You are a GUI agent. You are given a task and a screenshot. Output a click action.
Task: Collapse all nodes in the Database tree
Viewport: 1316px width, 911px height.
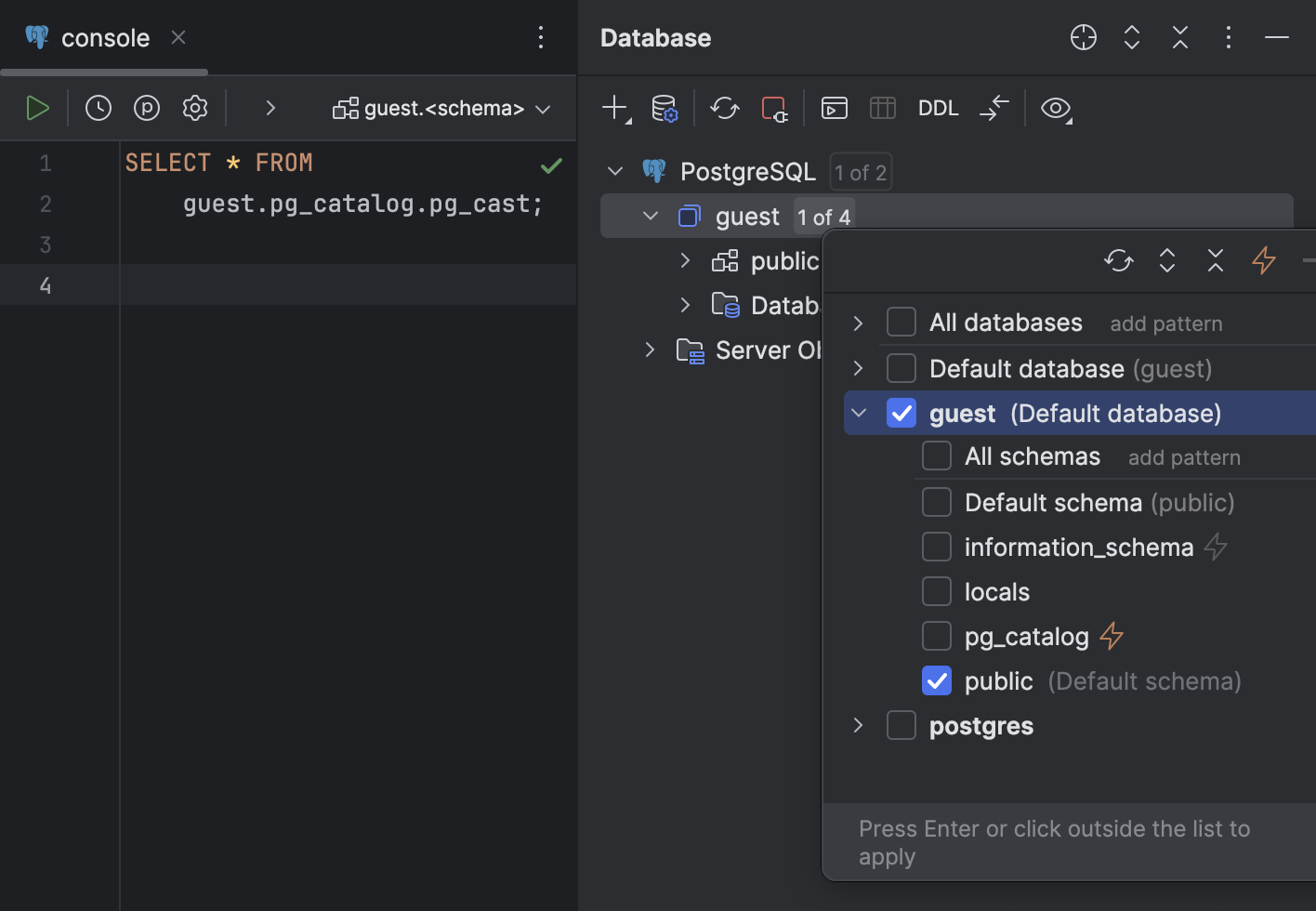point(1180,37)
